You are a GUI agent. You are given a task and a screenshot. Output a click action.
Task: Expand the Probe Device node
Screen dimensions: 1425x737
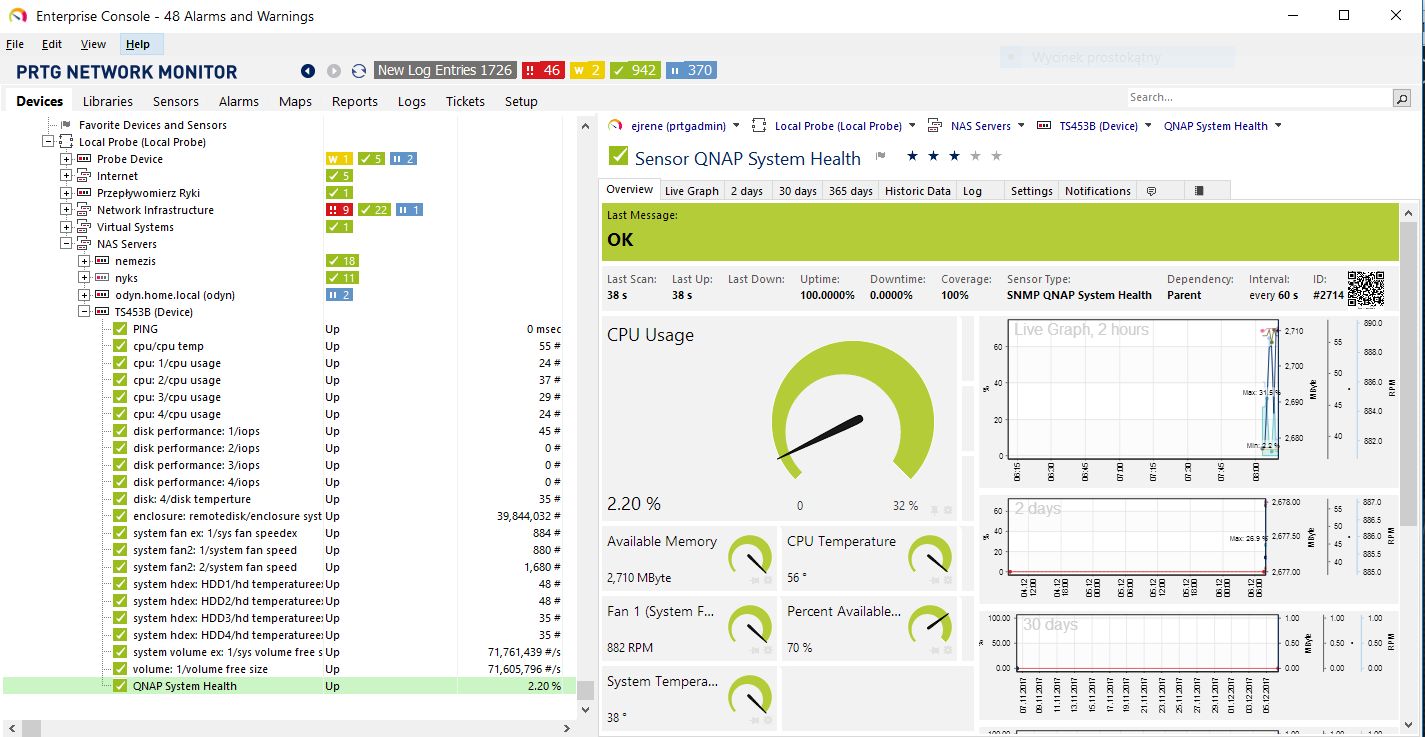(66, 159)
